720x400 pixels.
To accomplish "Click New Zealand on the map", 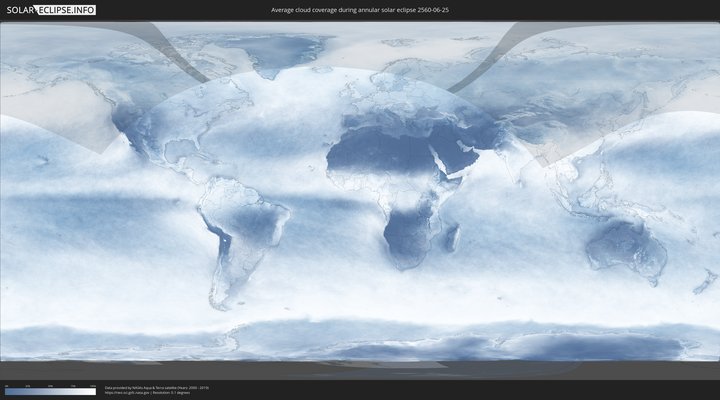I will tap(706, 281).
